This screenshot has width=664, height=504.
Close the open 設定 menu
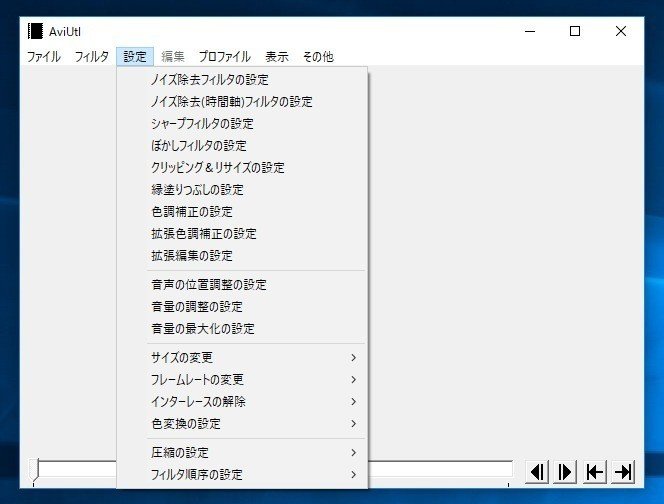135,57
